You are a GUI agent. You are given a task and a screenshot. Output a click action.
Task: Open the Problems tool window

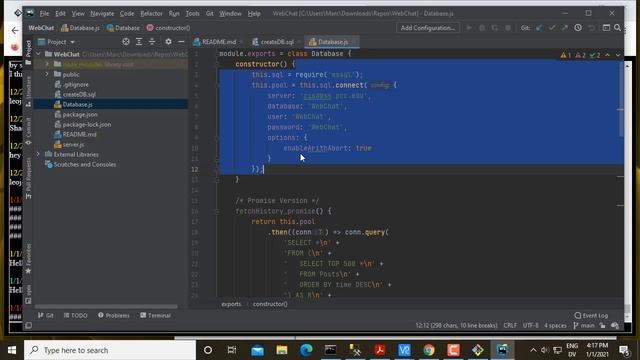(113, 316)
